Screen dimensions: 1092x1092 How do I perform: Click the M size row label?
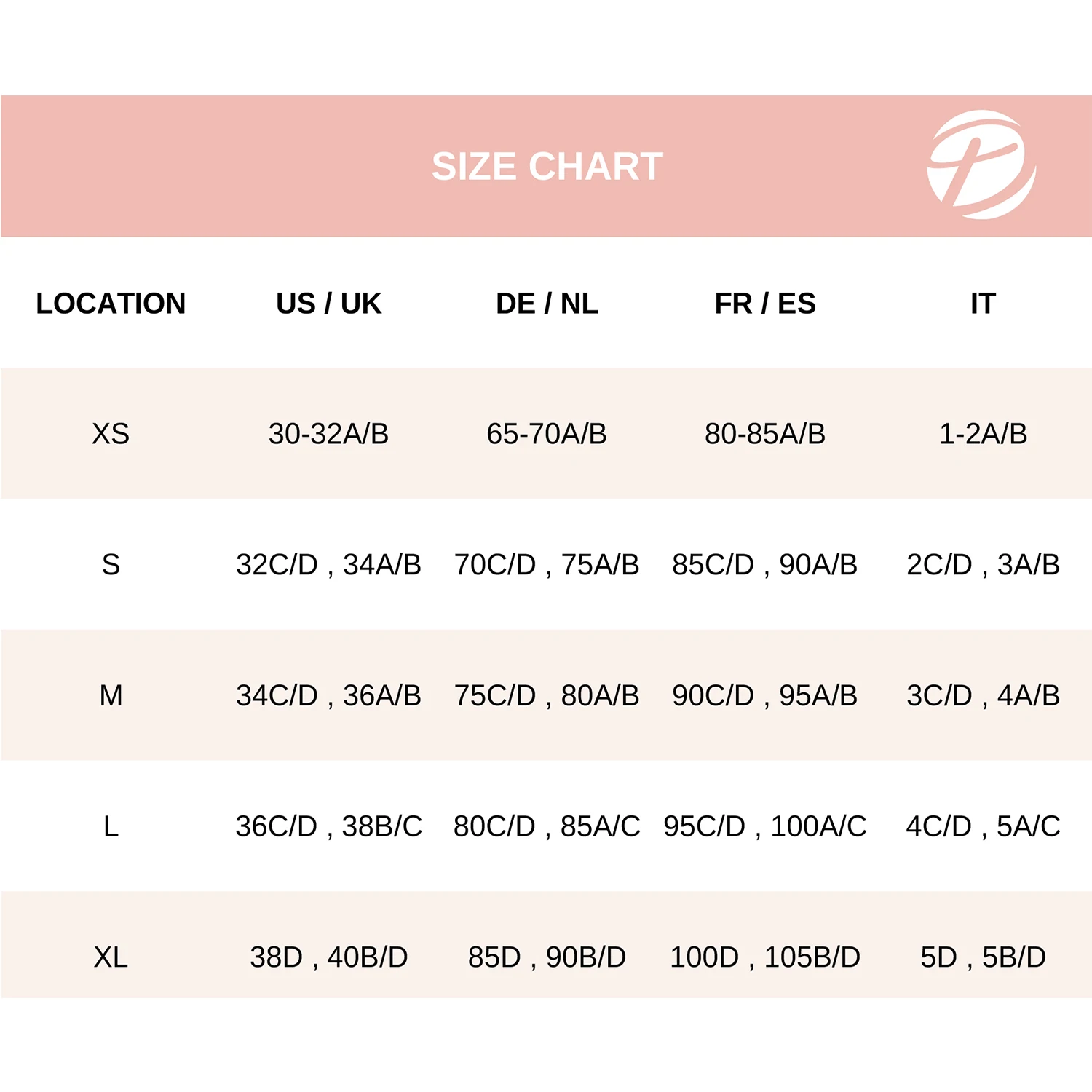(x=111, y=695)
